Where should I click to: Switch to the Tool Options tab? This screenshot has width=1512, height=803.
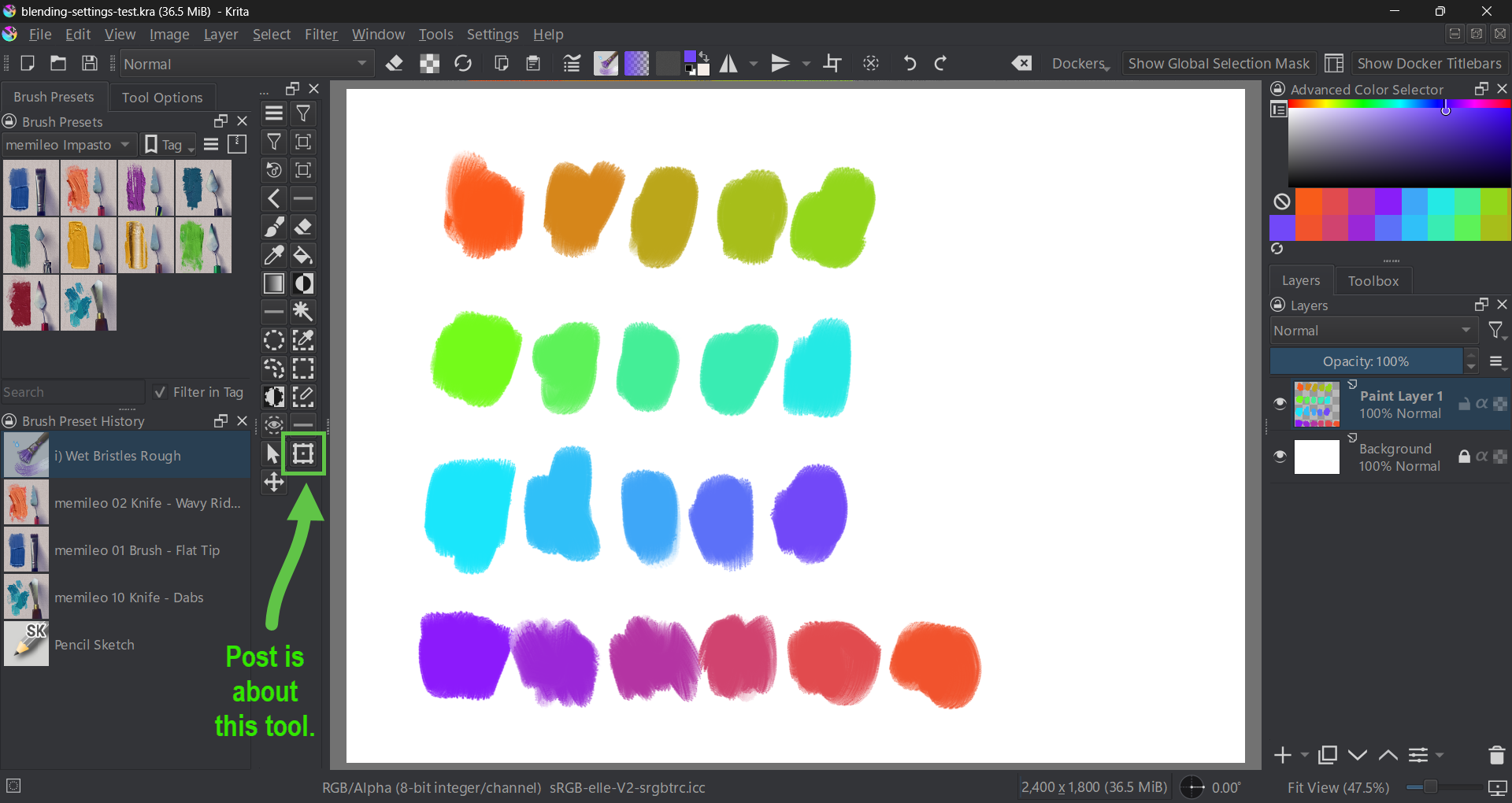pyautogui.click(x=162, y=98)
